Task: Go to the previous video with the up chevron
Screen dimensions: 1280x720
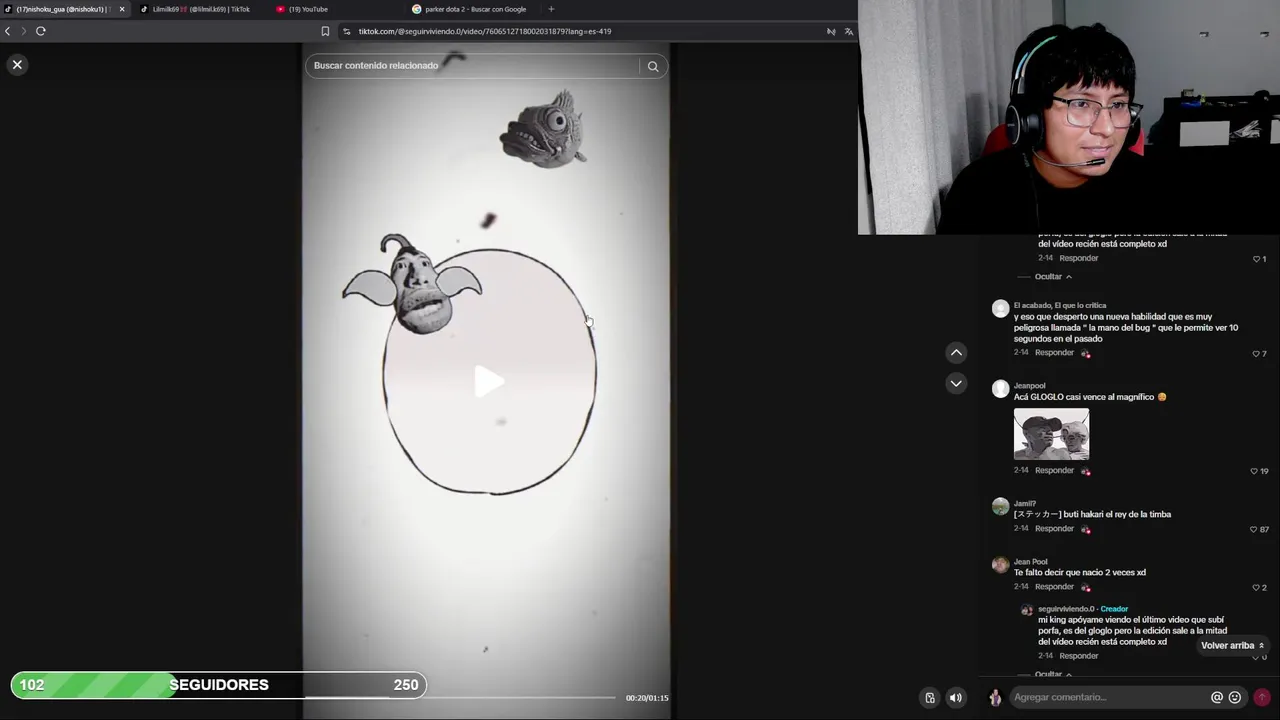Action: click(956, 352)
